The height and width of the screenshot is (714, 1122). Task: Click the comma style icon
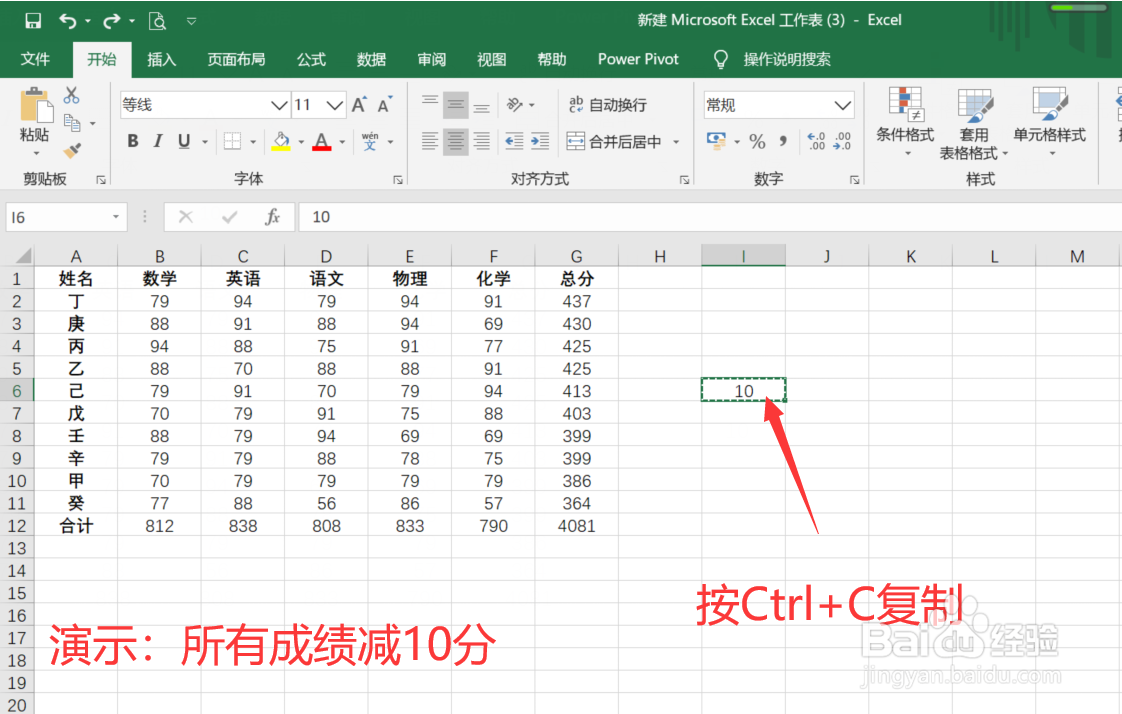[784, 141]
